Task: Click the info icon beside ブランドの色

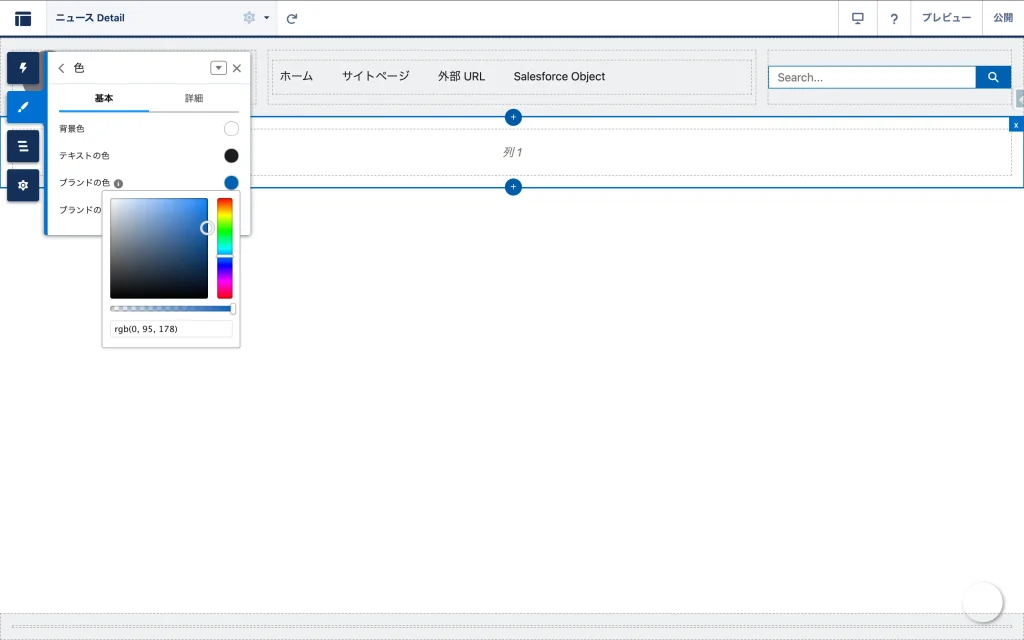Action: point(118,184)
